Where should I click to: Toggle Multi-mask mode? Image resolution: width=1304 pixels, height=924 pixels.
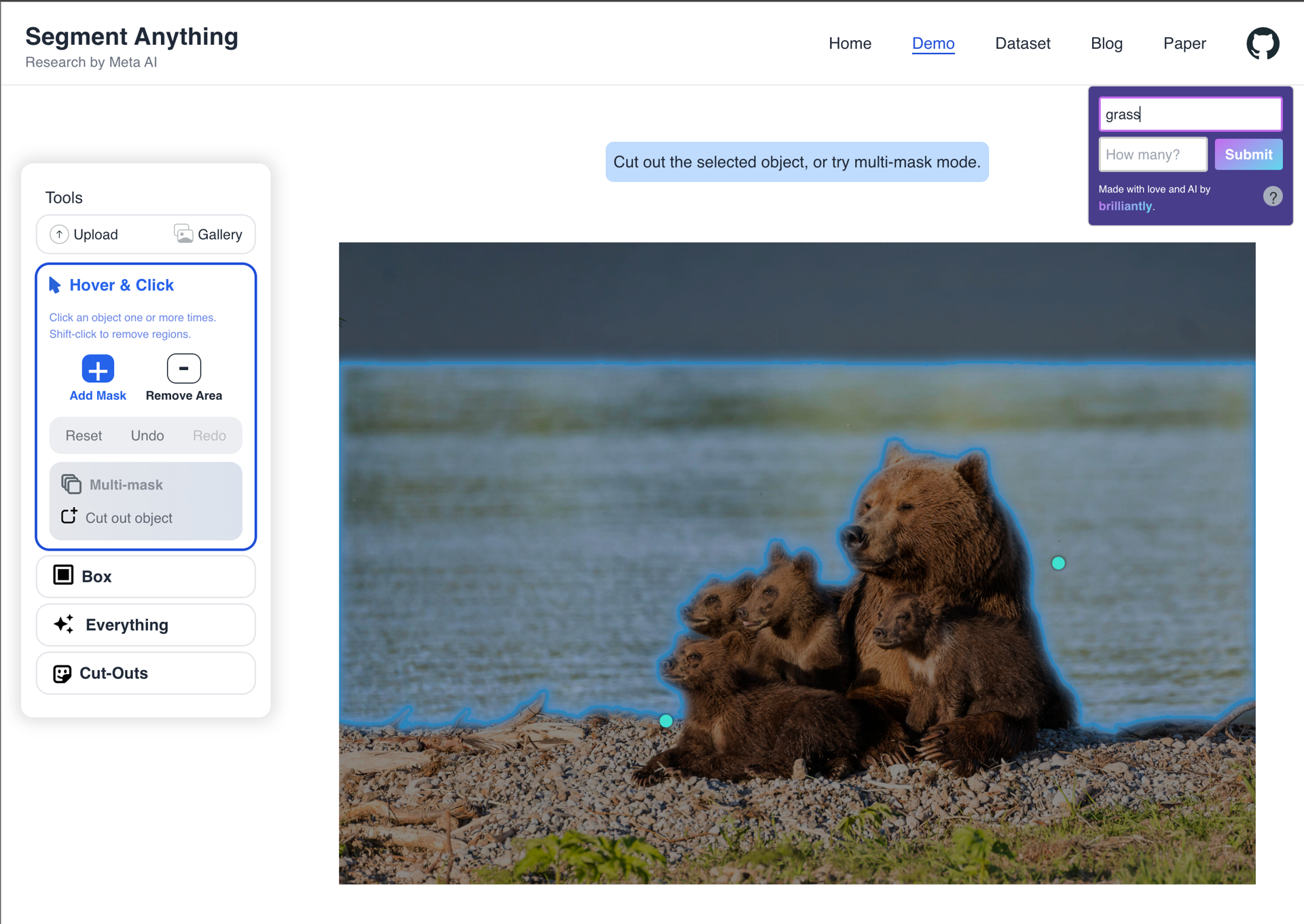[126, 485]
